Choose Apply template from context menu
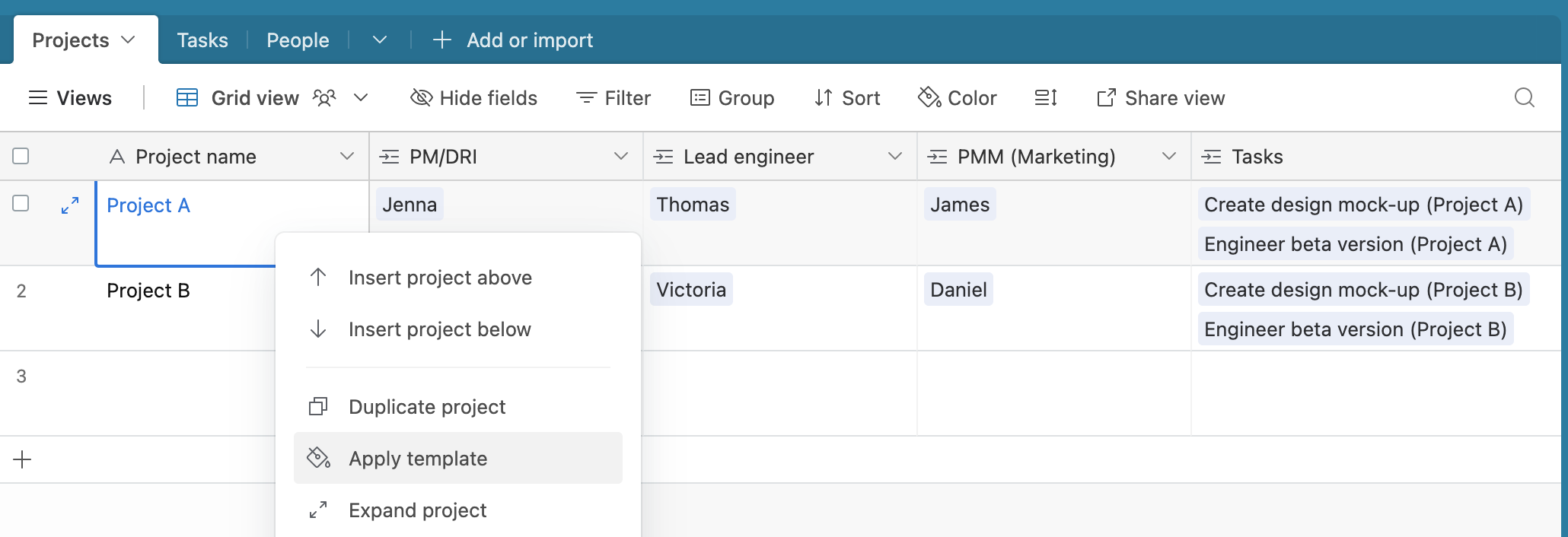The image size is (1568, 537). point(458,458)
